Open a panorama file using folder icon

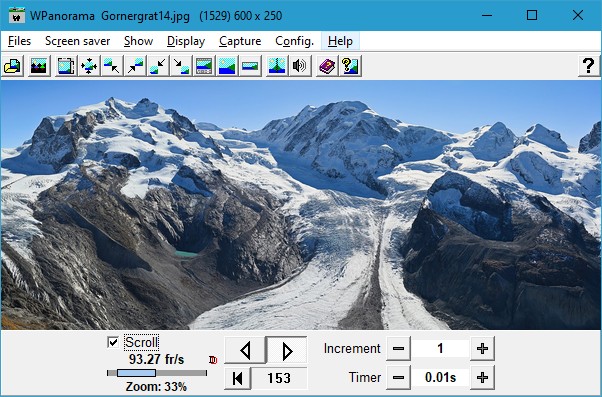[13, 66]
